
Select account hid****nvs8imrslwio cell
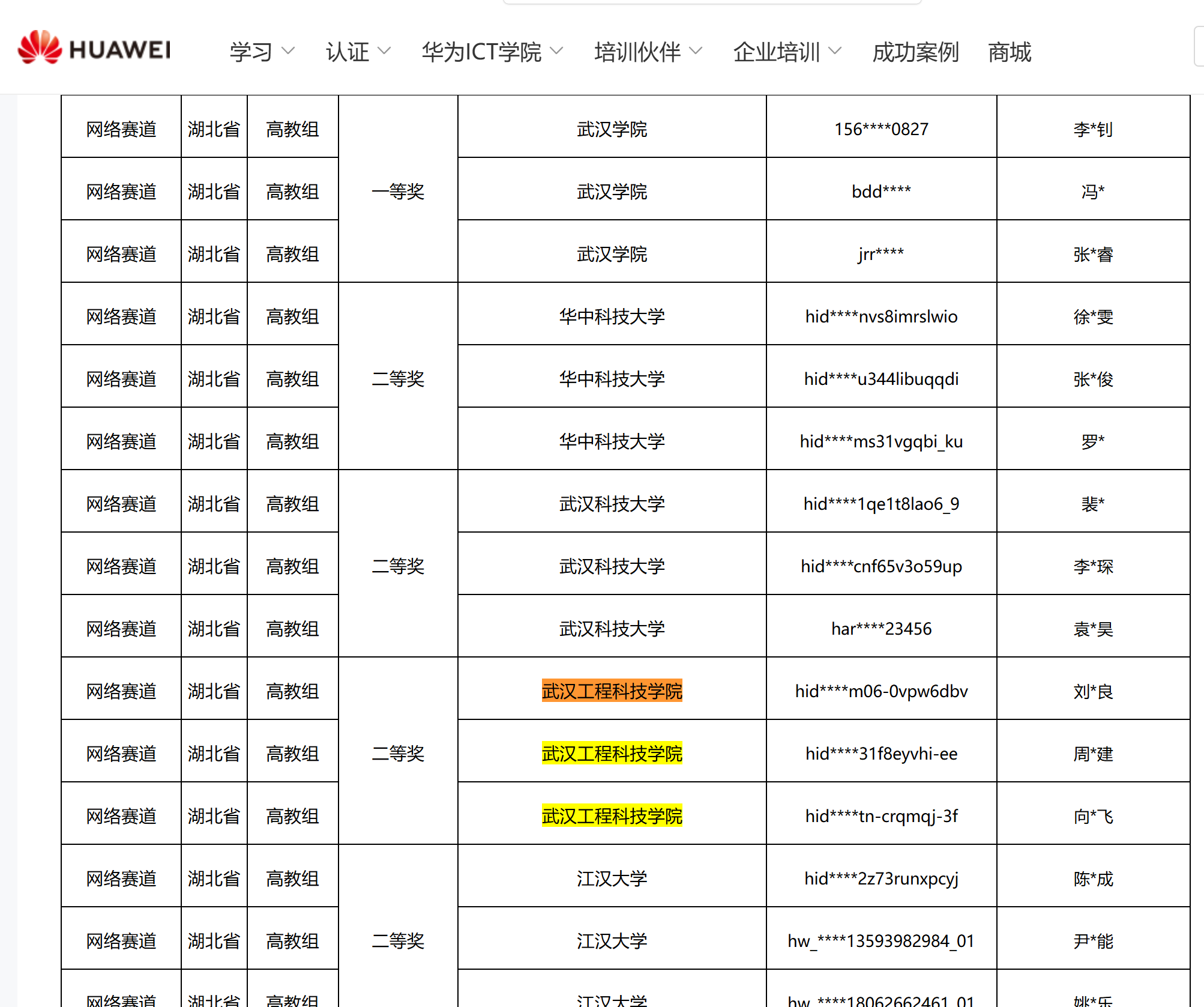[x=880, y=316]
